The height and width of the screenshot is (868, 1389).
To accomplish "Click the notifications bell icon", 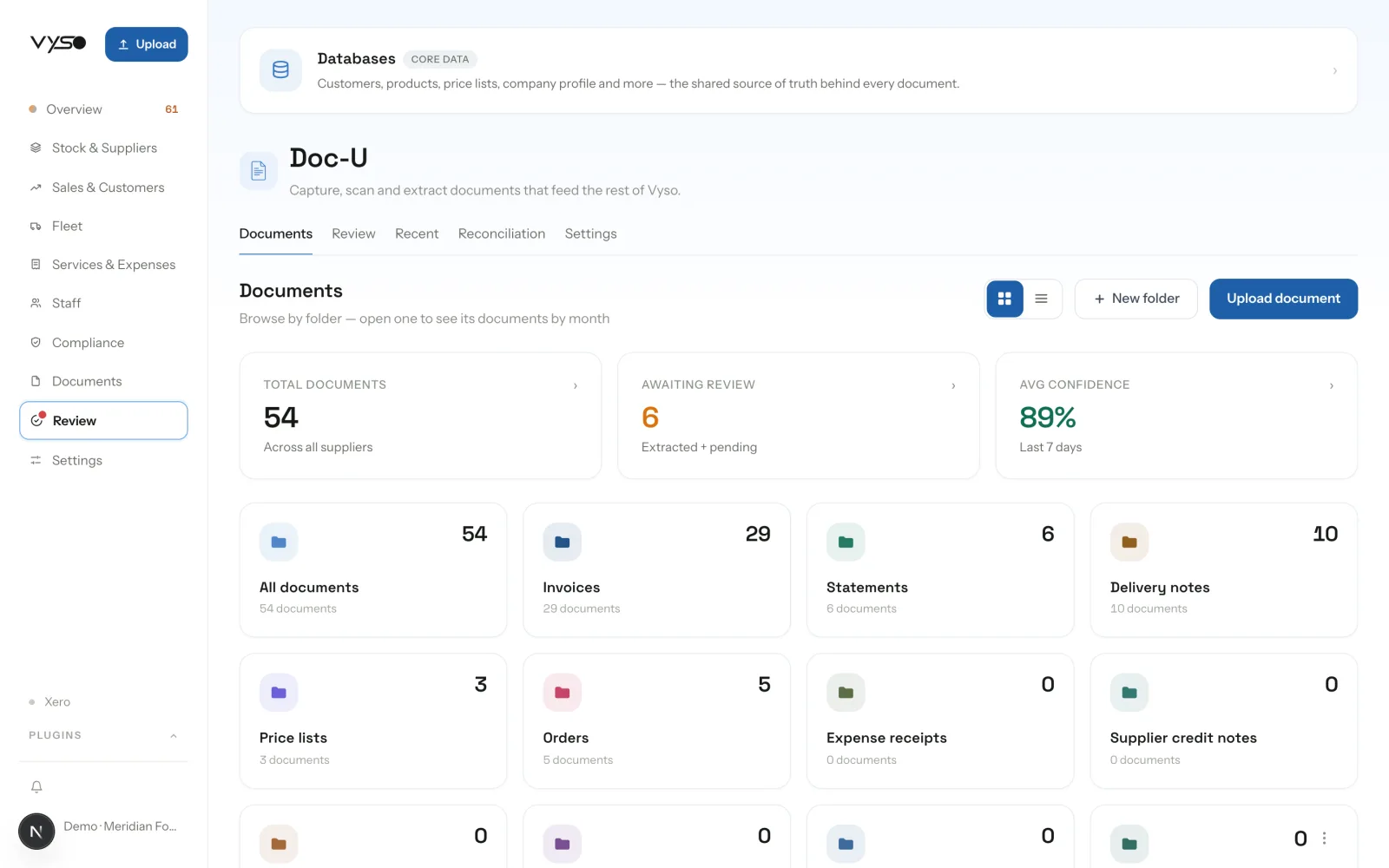I will click(x=36, y=786).
